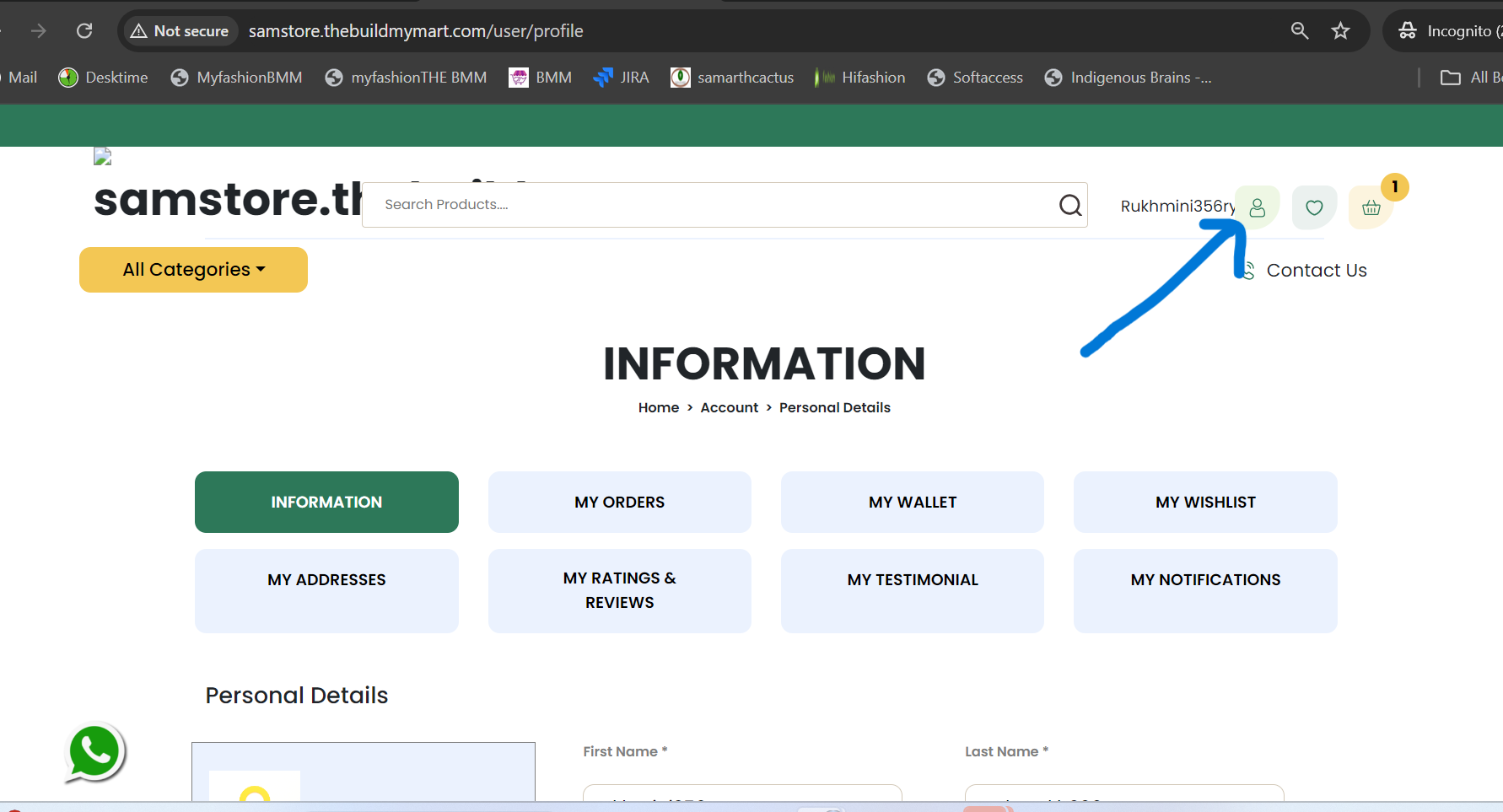Click the user profile icon in header
This screenshot has height=812, width=1503.
pos(1257,207)
